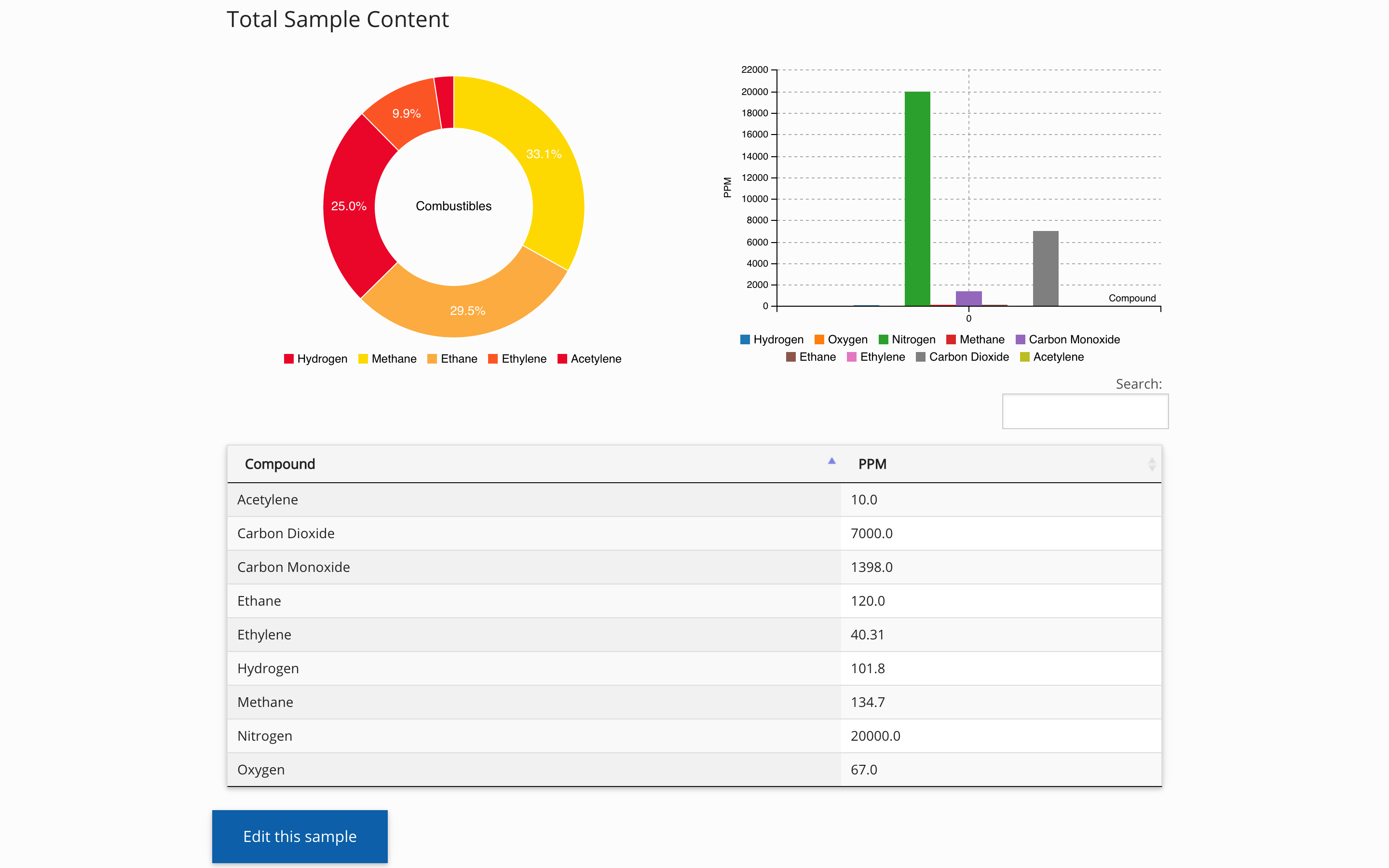Click the Search input field

(1085, 411)
